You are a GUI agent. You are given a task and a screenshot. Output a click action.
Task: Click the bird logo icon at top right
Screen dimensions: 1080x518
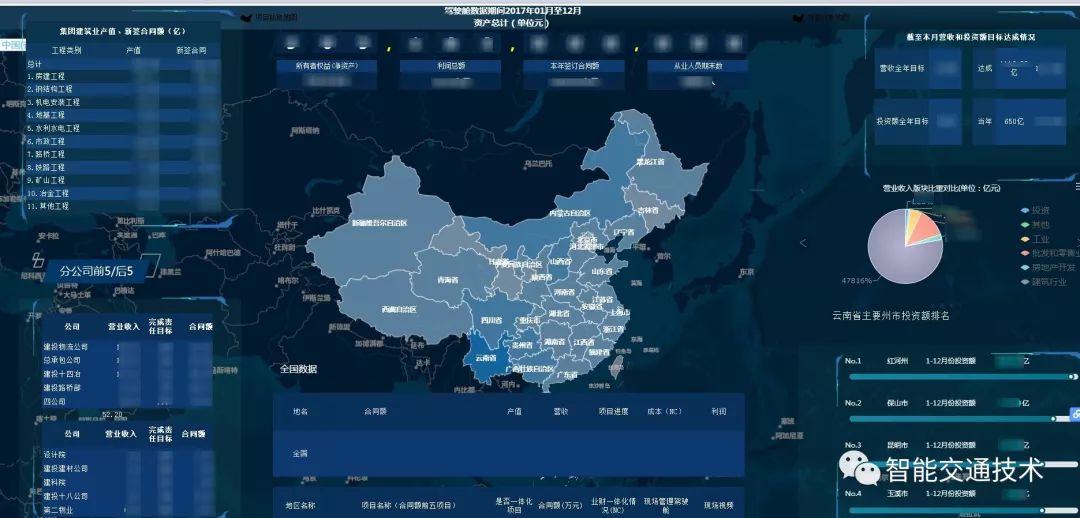[x=798, y=18]
